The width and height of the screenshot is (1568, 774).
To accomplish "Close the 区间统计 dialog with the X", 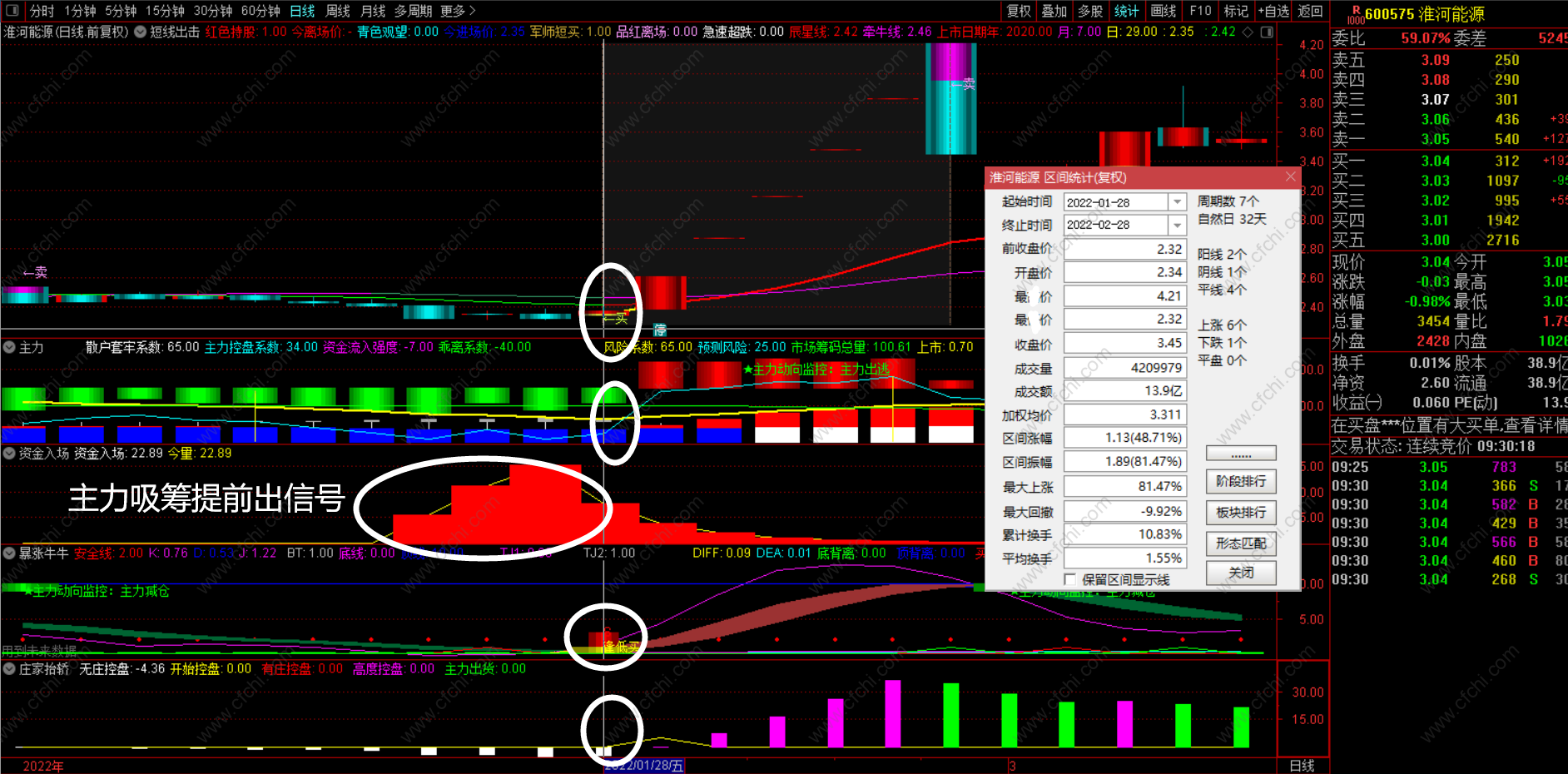I will click(1290, 176).
